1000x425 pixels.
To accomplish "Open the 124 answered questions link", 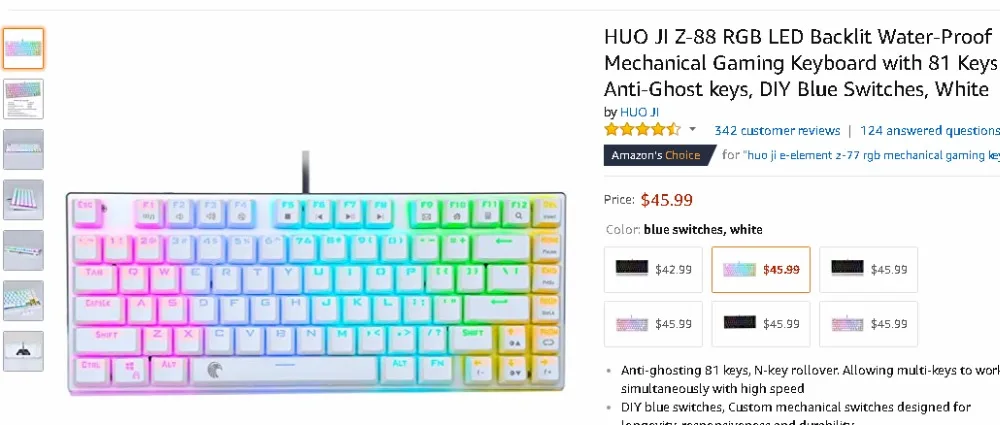I will (x=929, y=131).
